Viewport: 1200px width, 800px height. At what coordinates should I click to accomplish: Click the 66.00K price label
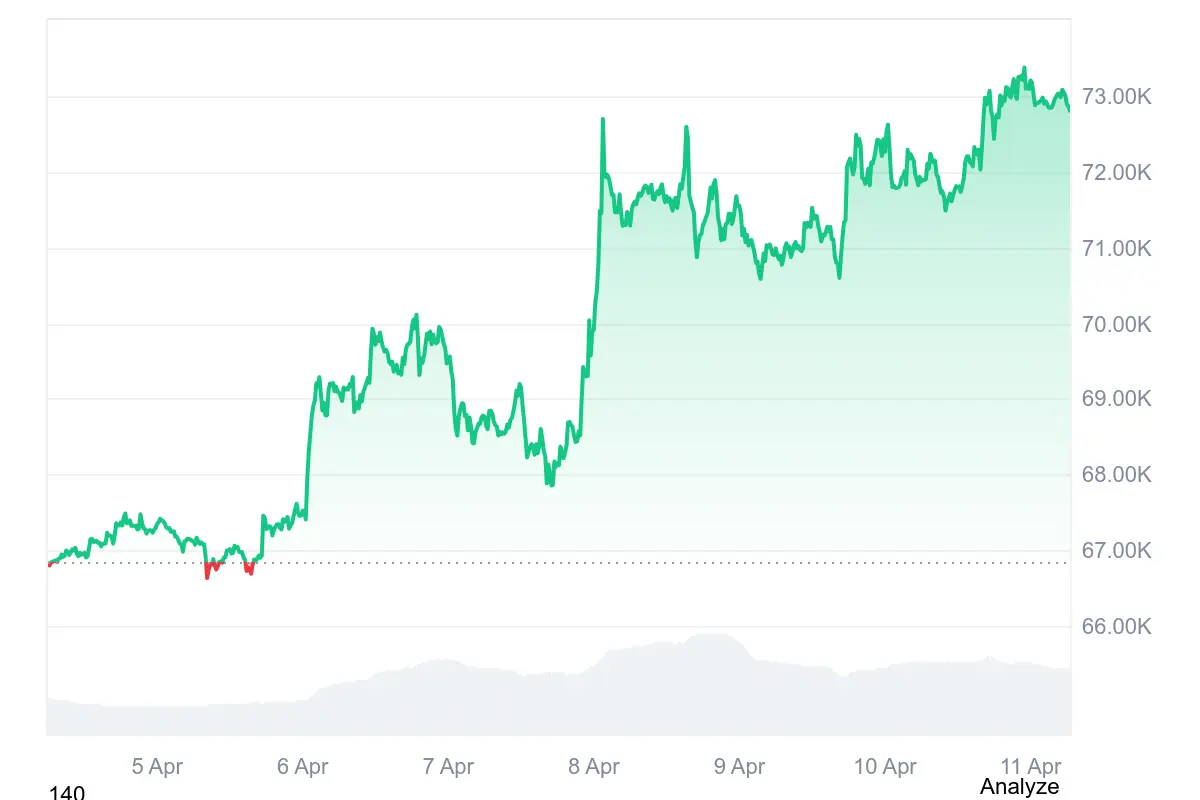pyautogui.click(x=1117, y=627)
